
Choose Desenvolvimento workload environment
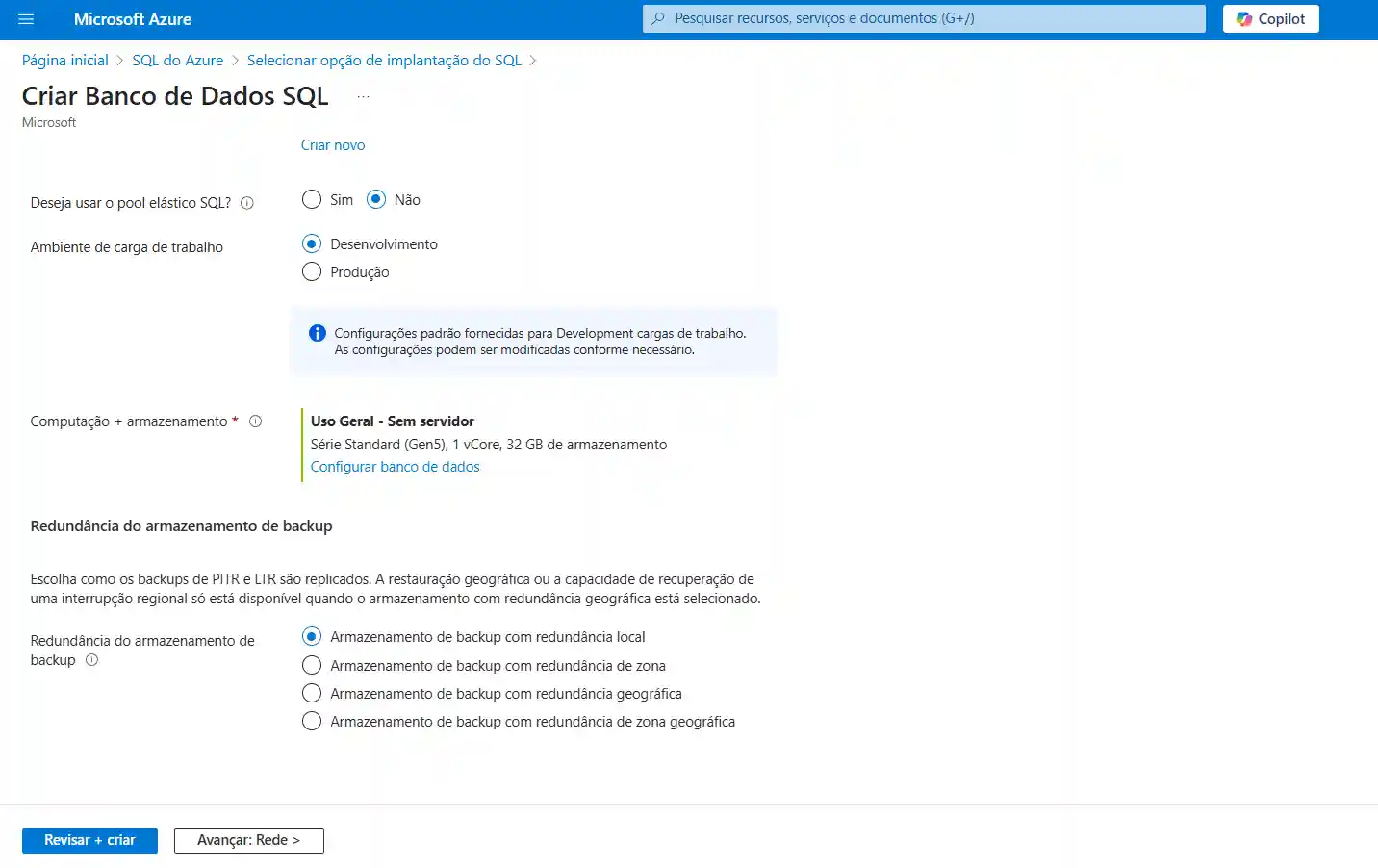[312, 244]
